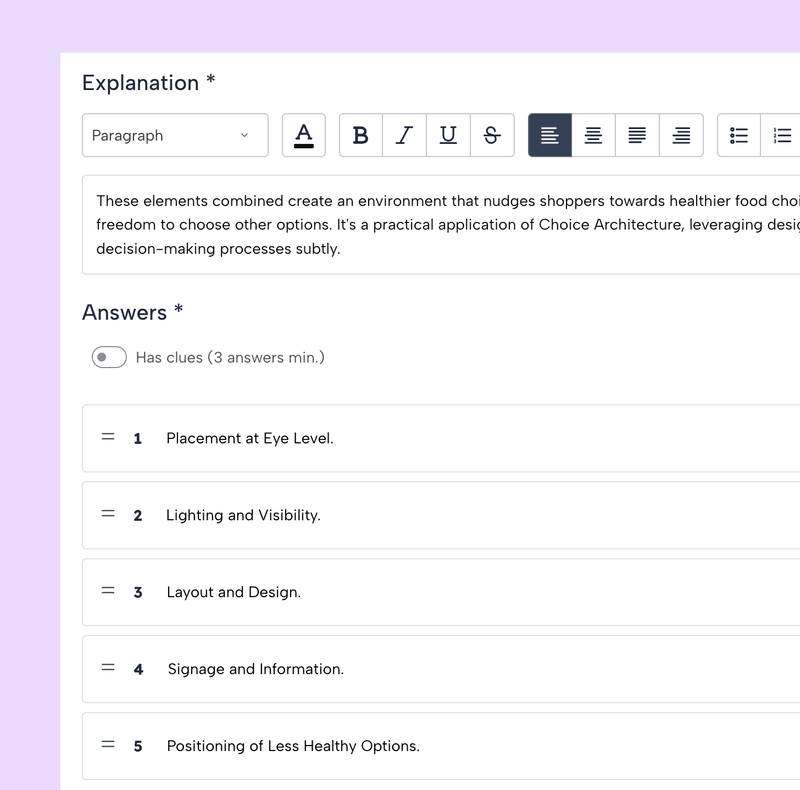Enable the Has clues toggle
The width and height of the screenshot is (800, 790).
109,357
